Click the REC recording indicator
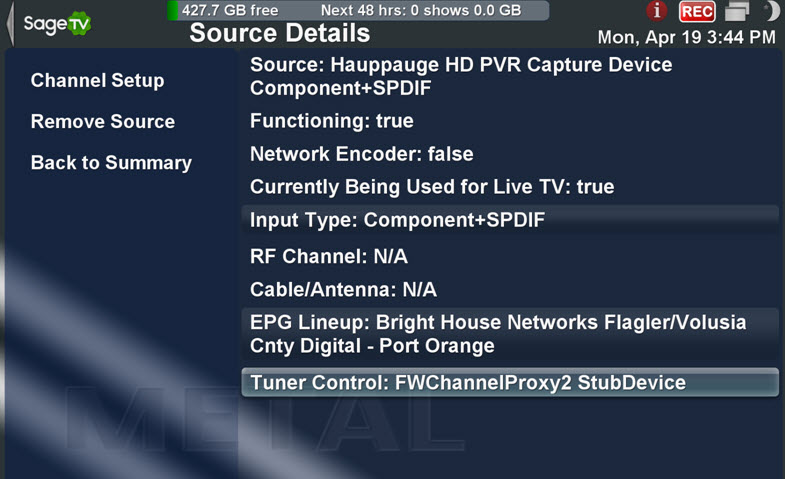785x479 pixels. [697, 12]
